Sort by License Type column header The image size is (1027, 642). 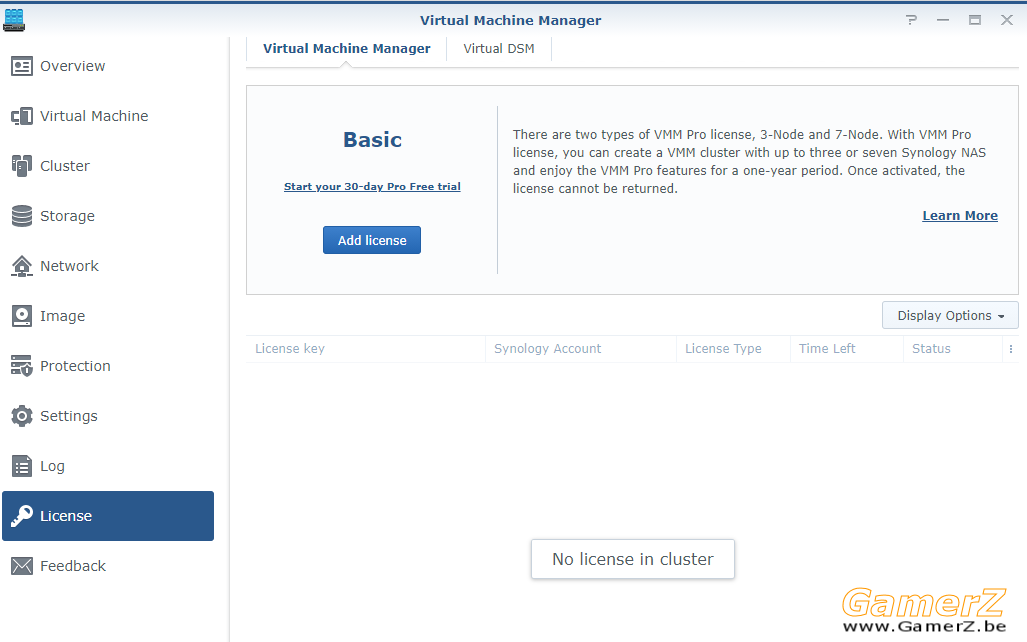734,349
